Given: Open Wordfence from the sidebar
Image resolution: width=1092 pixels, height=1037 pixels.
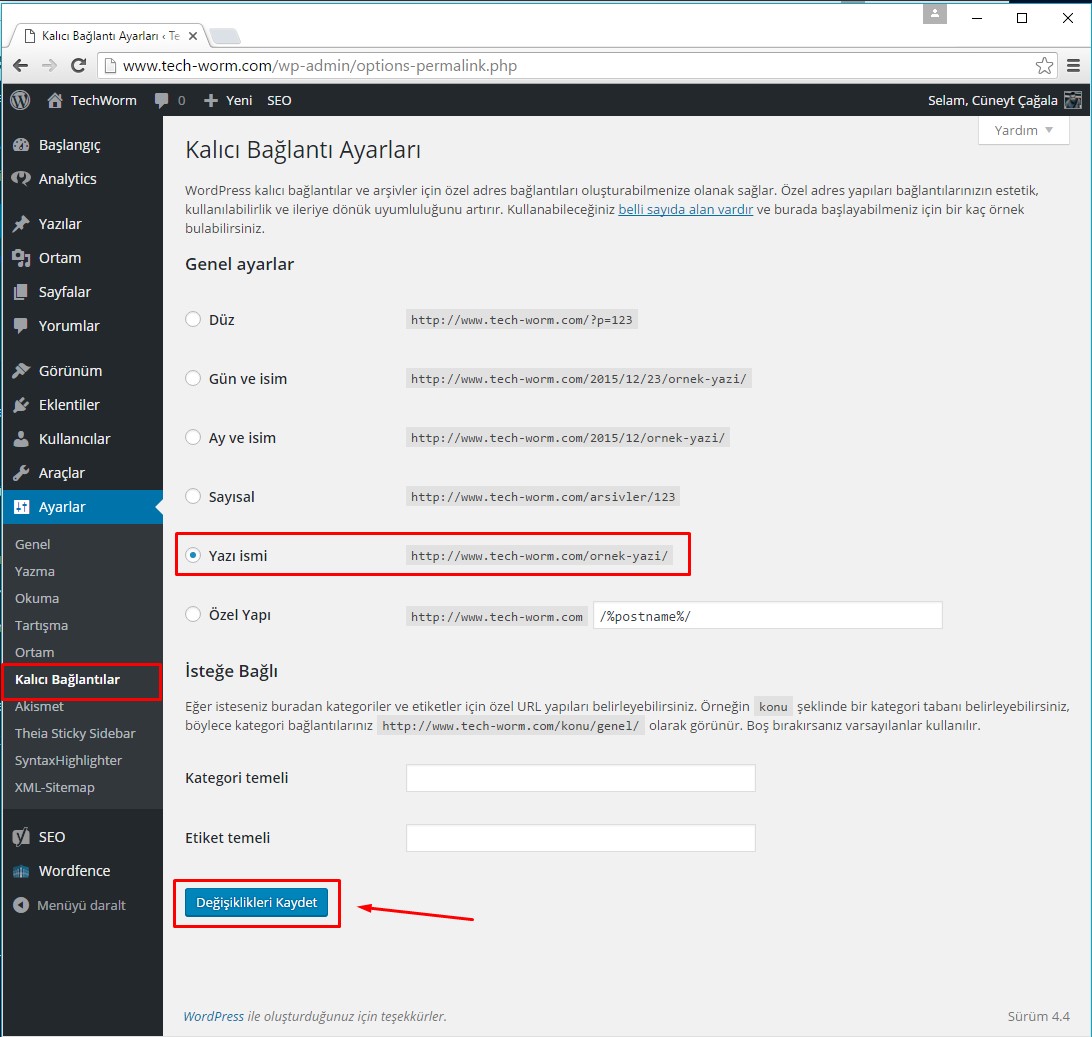Looking at the screenshot, I should click(x=74, y=871).
